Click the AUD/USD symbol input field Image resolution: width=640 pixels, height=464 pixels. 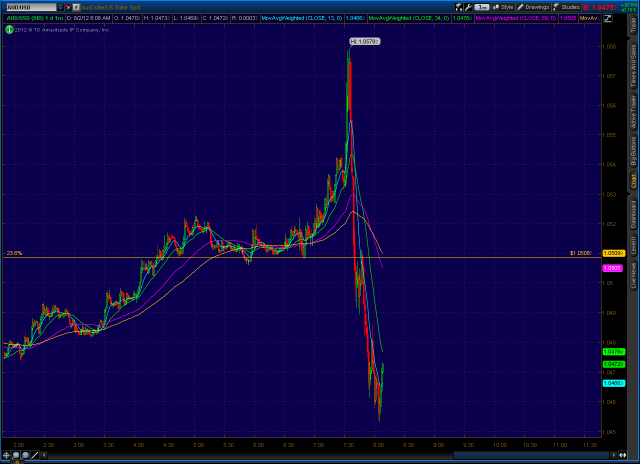coord(31,7)
